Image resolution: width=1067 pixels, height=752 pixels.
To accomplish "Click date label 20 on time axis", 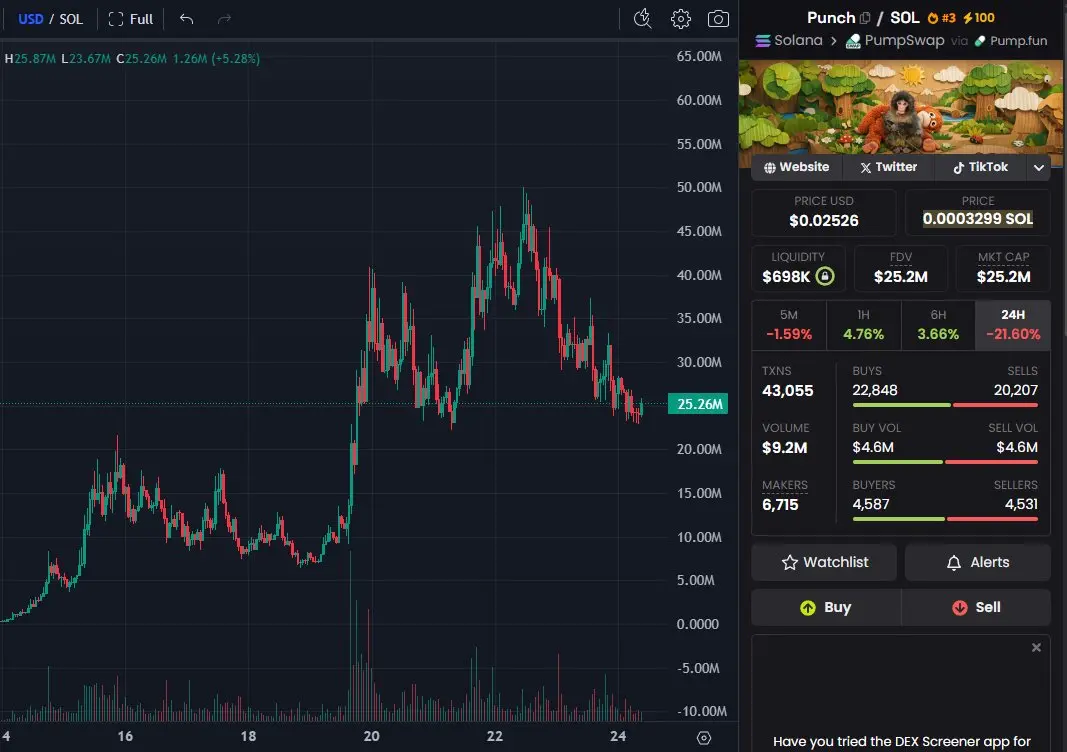I will (372, 736).
